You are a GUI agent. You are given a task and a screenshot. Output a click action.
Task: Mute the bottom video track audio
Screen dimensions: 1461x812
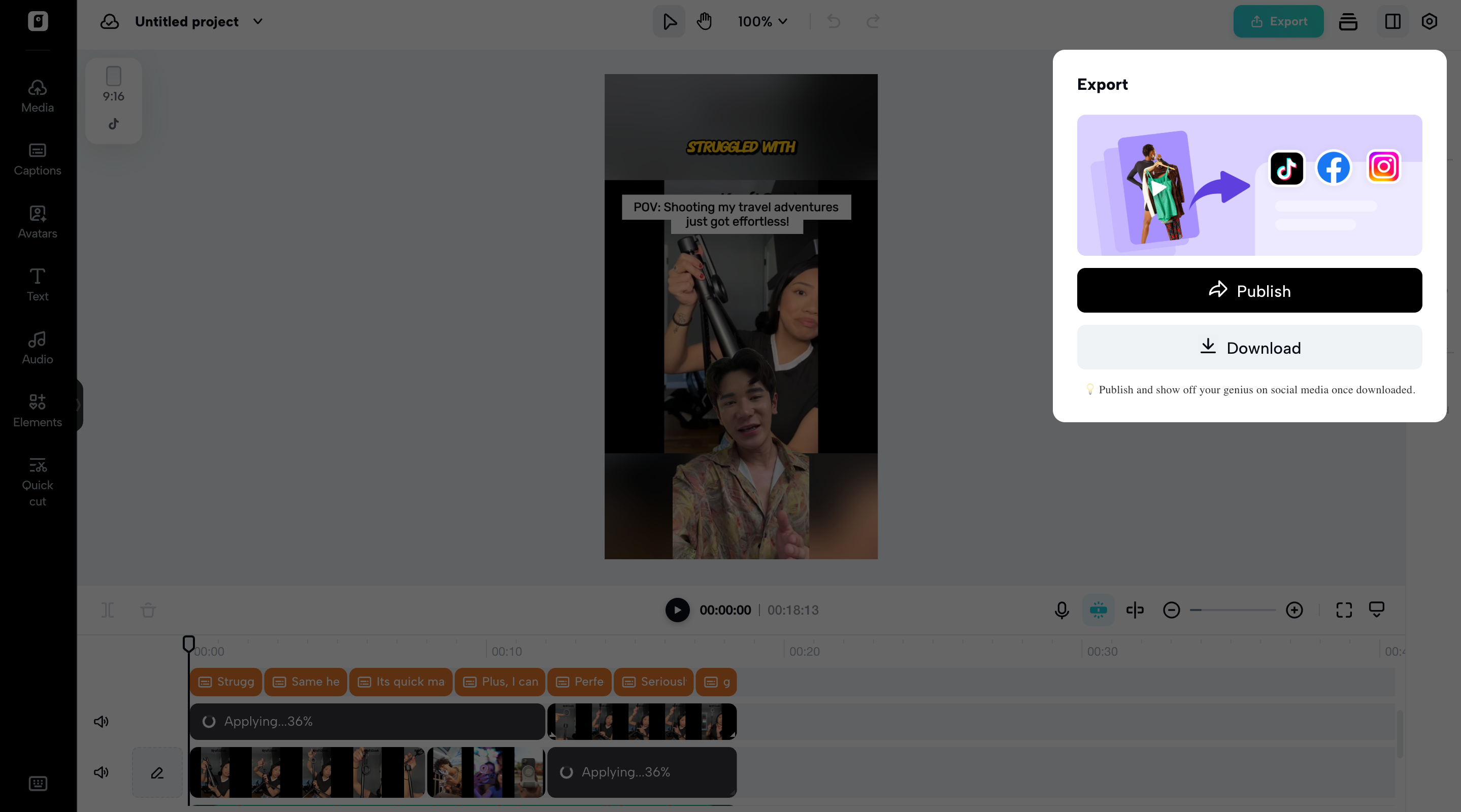tap(101, 772)
